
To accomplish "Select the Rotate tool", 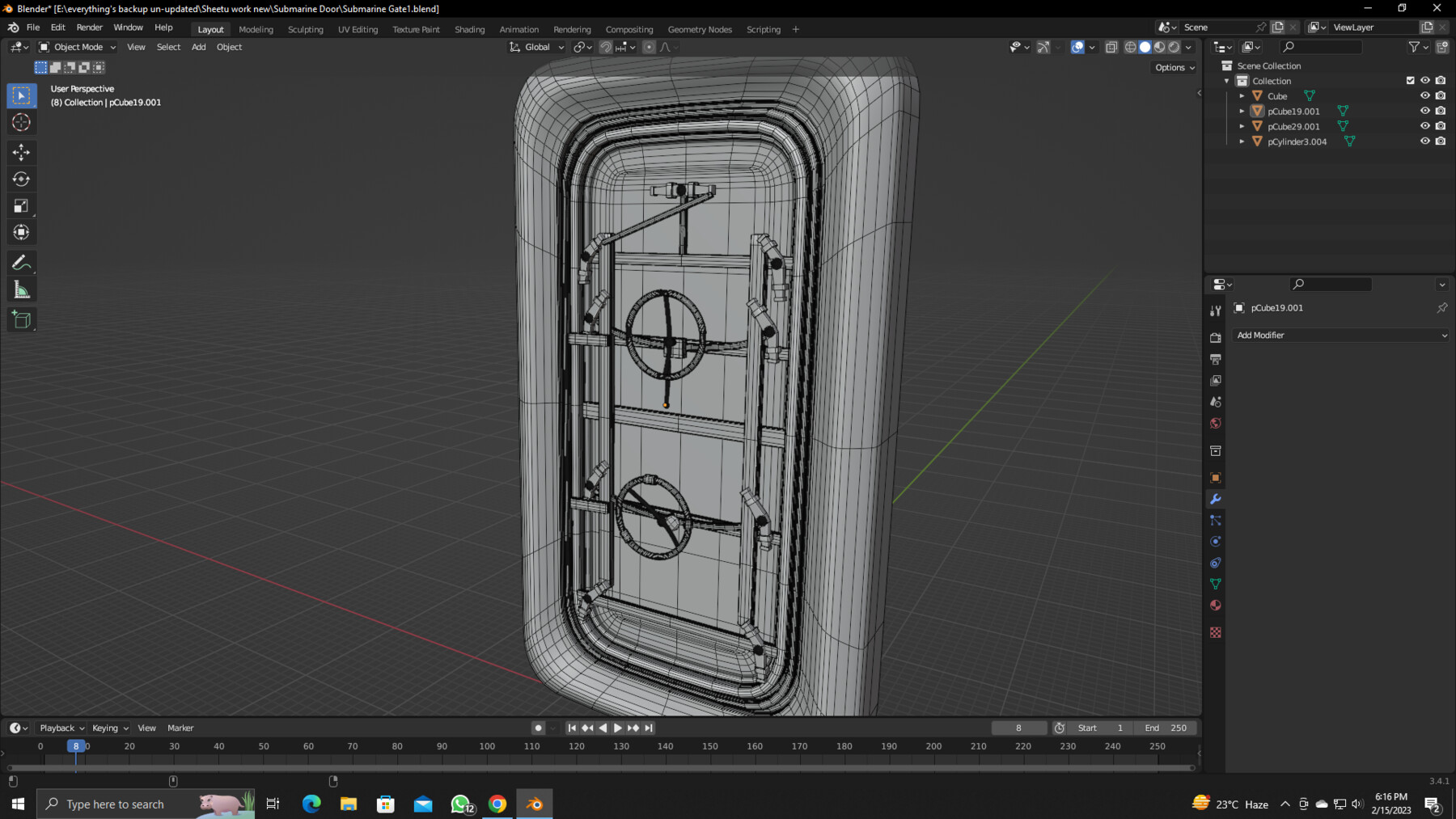I will coord(22,179).
